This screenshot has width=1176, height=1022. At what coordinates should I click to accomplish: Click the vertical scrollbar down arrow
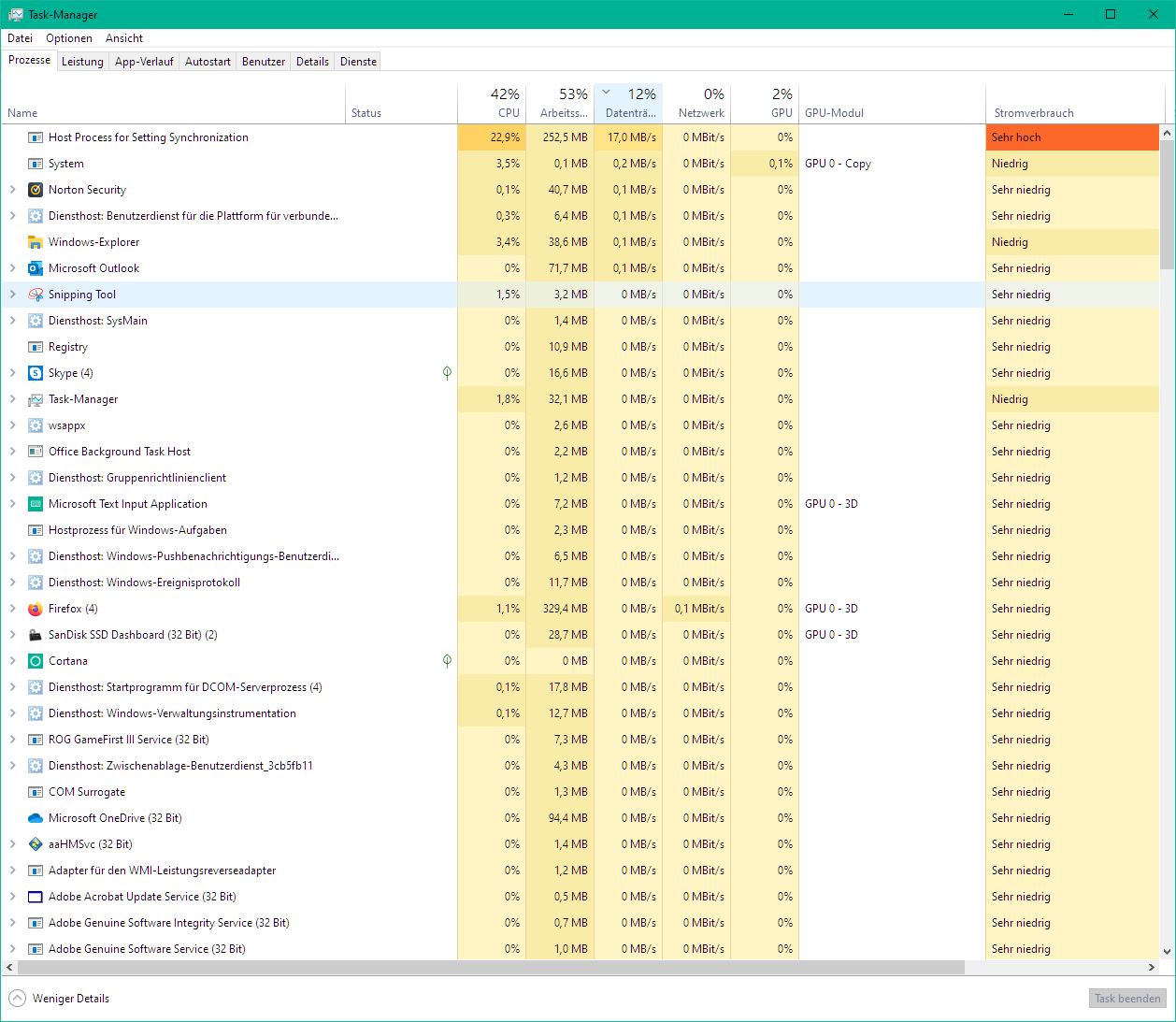point(1168,952)
